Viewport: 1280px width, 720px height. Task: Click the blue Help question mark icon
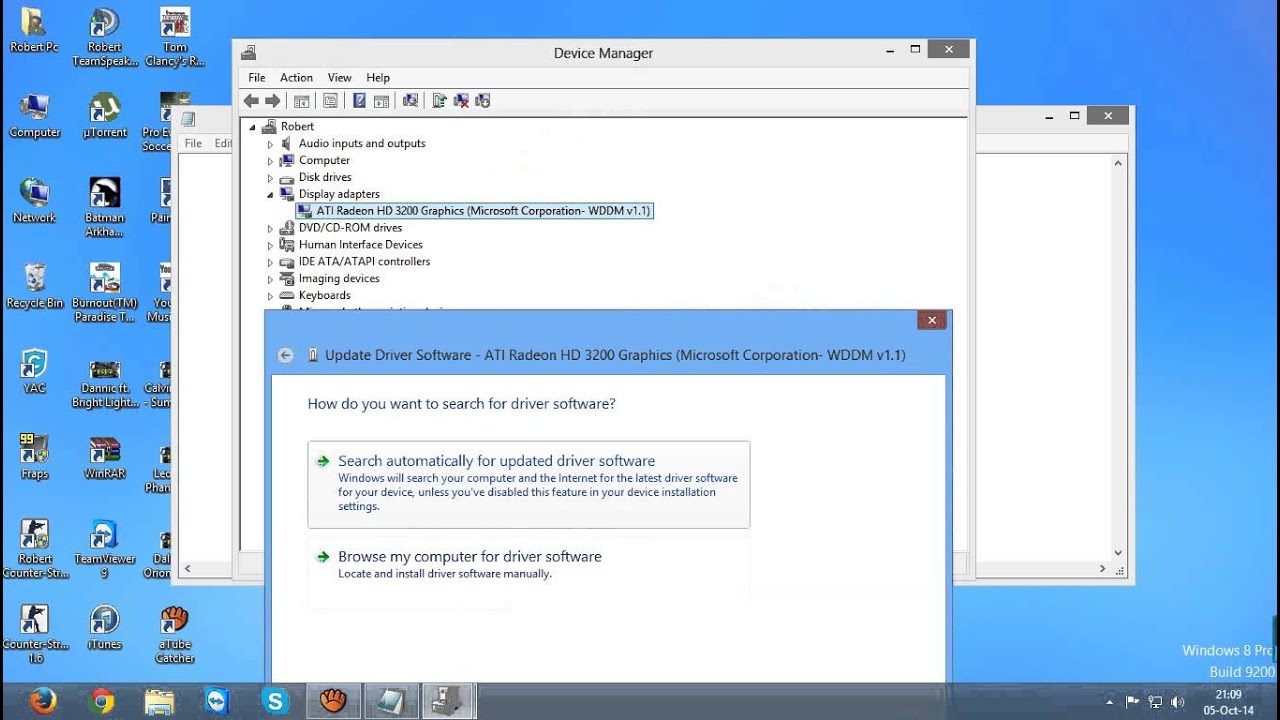pyautogui.click(x=359, y=101)
